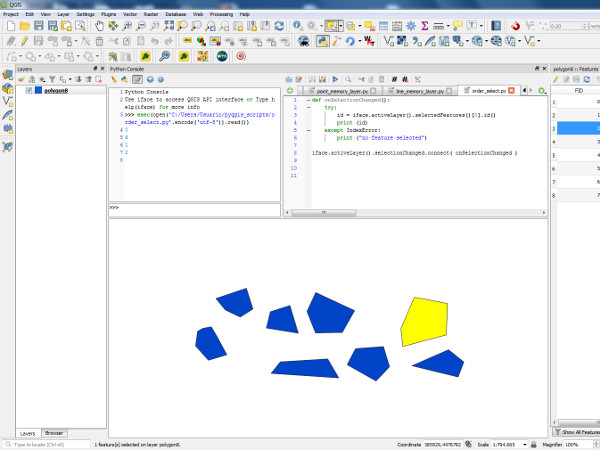This screenshot has height=450, width=600.
Task: Click the New Editor green plus icon
Action: [290, 91]
